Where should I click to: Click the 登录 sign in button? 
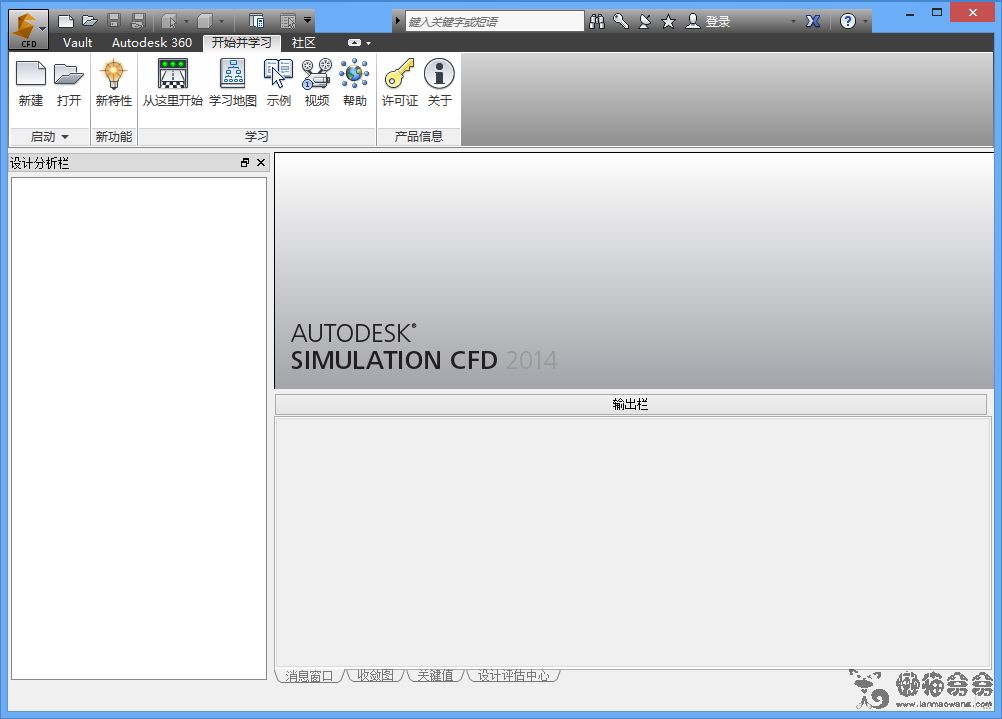[x=708, y=22]
